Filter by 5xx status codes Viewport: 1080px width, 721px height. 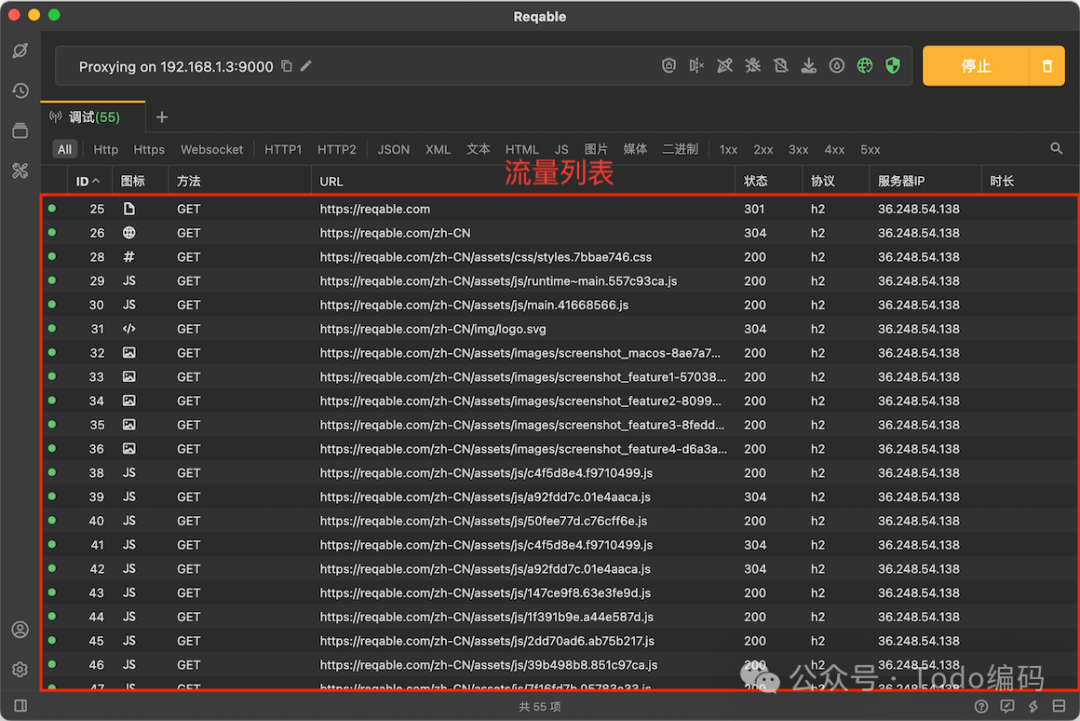click(870, 149)
